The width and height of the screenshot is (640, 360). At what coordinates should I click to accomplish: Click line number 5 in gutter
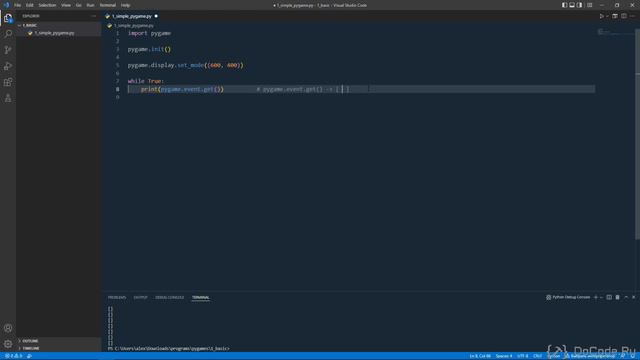pos(118,65)
